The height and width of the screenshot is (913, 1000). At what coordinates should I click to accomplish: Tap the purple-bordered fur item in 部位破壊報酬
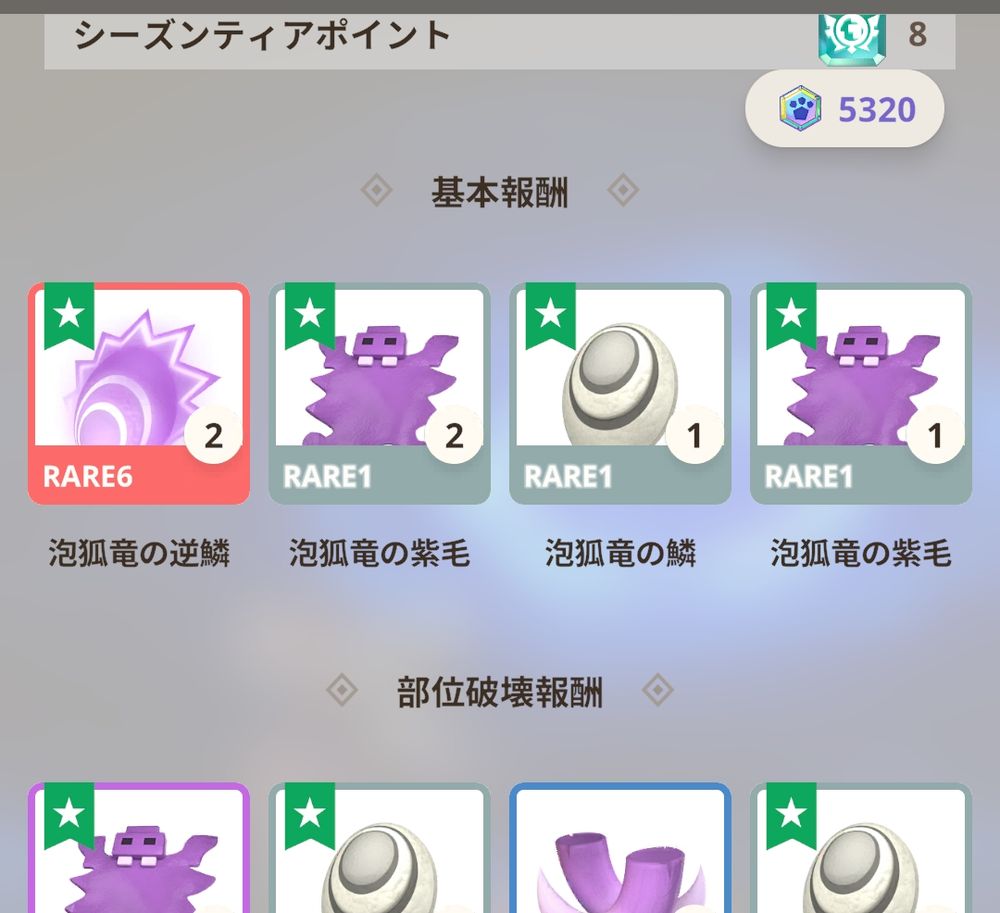(x=138, y=848)
